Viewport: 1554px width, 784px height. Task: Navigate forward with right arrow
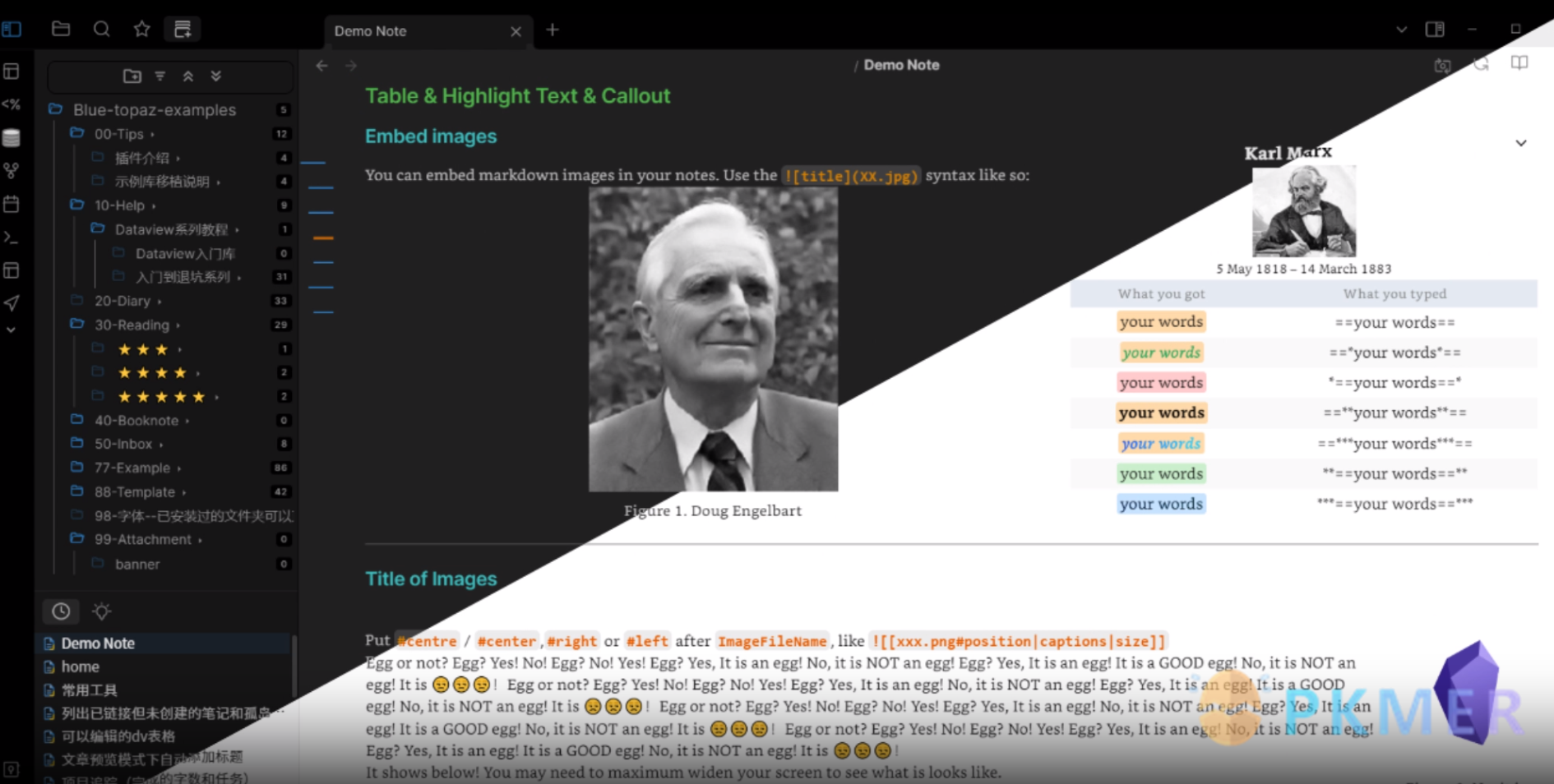point(351,66)
